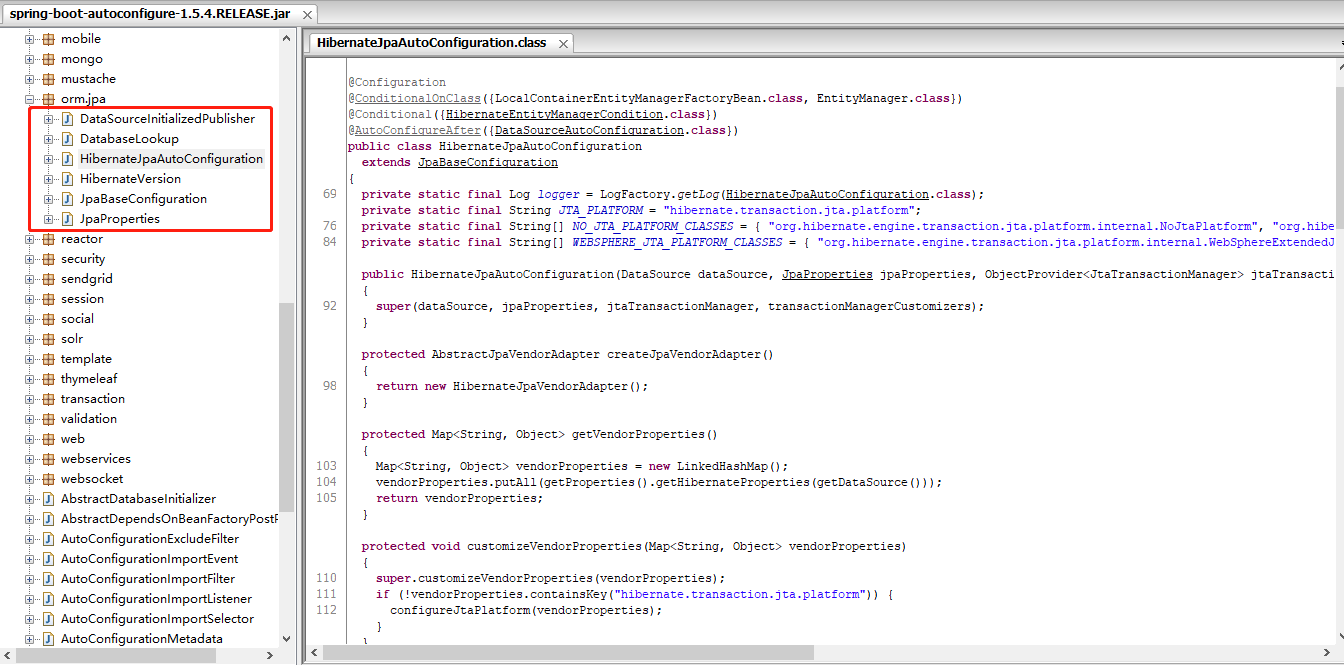Select the JpaBaseConfiguration label in the tree
This screenshot has height=665, width=1344.
143,199
